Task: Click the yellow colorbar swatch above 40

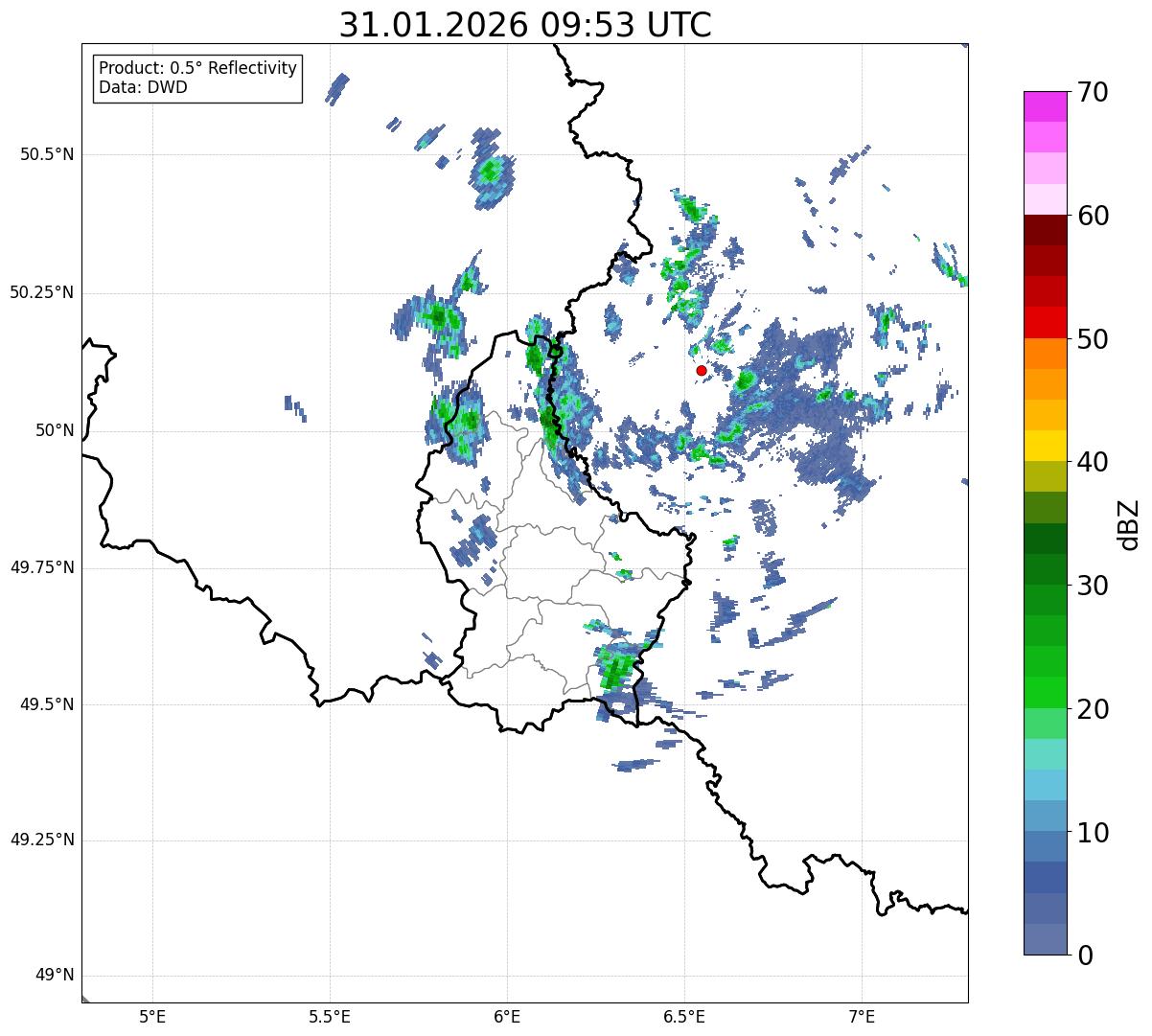Action: tap(1045, 446)
